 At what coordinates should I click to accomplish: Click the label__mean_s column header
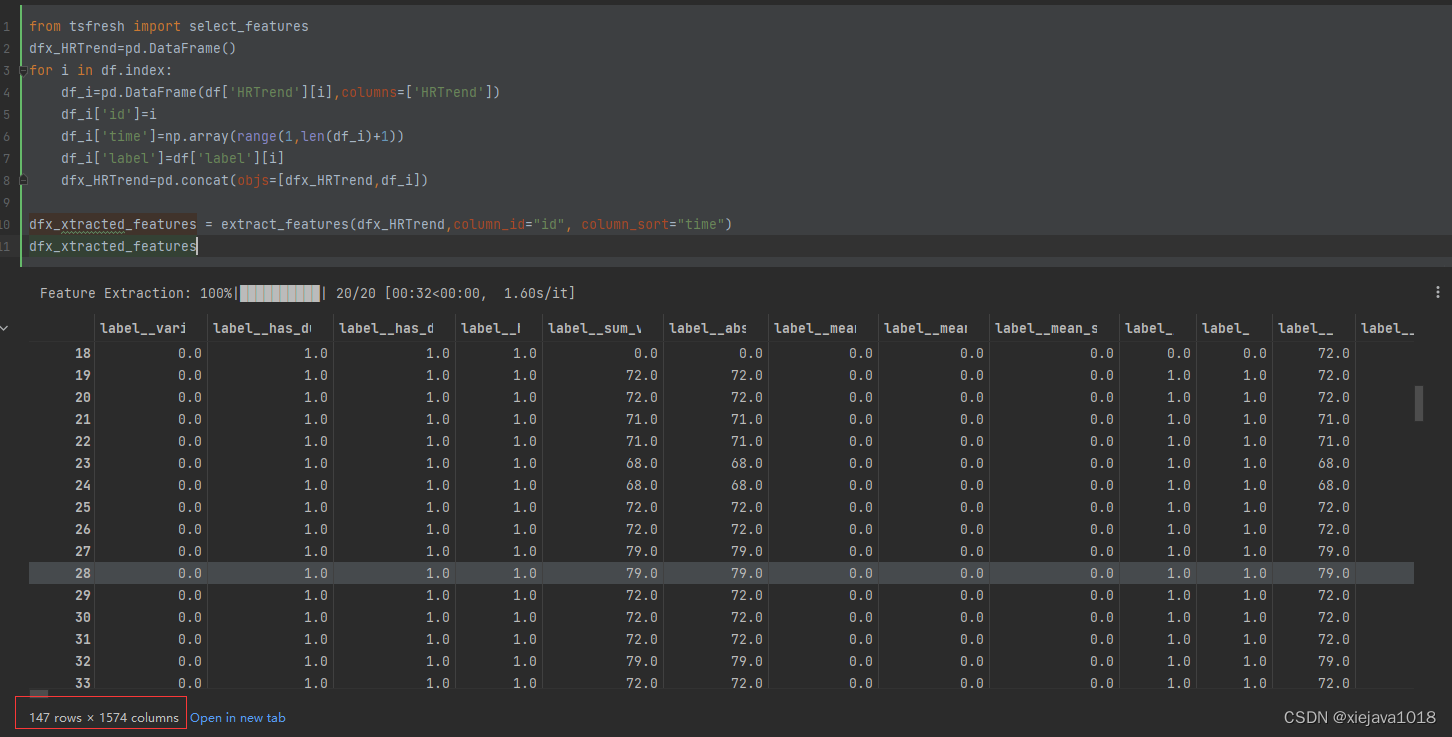[x=1046, y=327]
